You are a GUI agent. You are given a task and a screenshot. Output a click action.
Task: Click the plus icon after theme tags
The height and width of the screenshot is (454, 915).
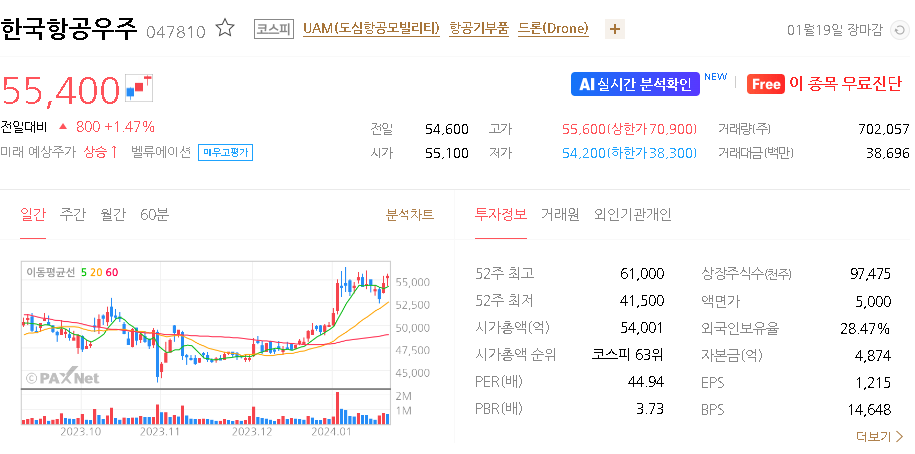pos(615,29)
